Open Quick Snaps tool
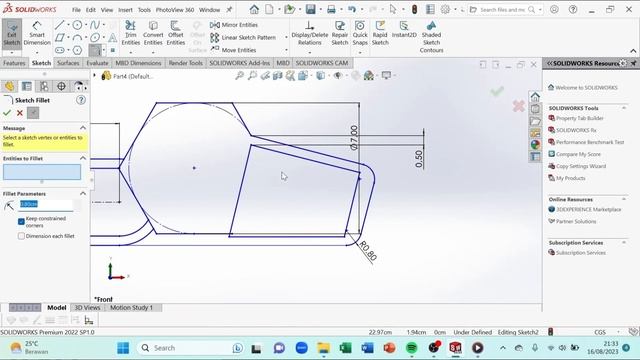Image resolution: width=640 pixels, height=360 pixels. [x=360, y=34]
